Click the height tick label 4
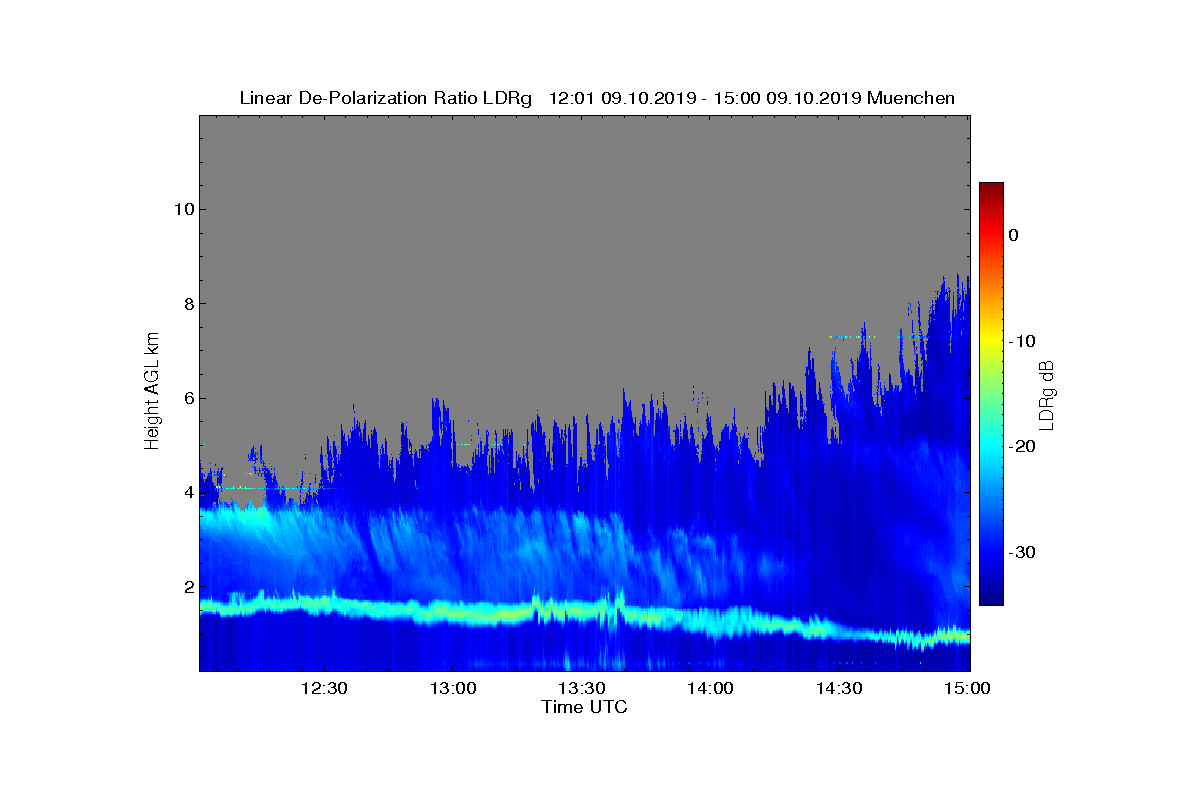The image size is (1200, 800). [187, 492]
